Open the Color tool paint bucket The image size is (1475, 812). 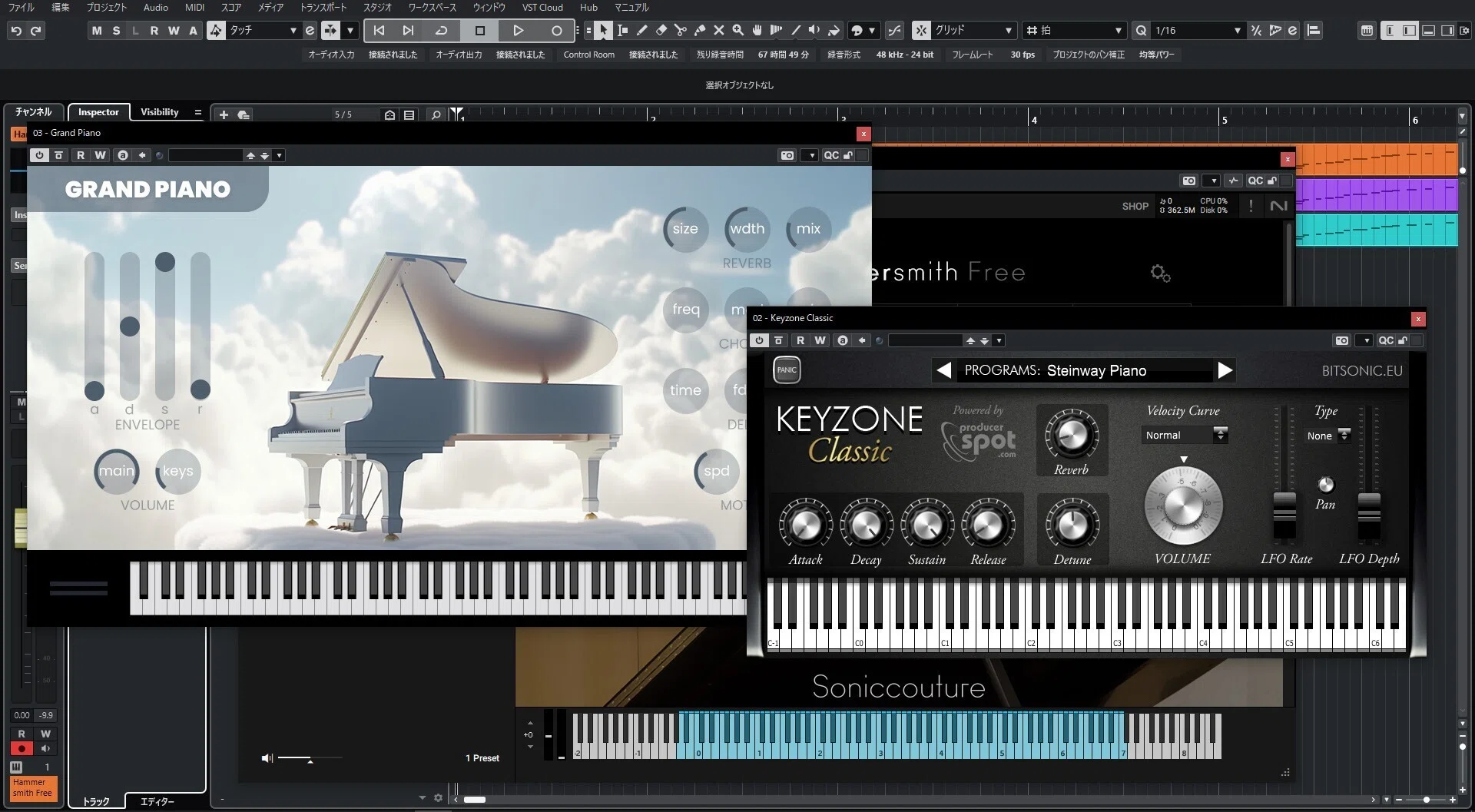834,31
